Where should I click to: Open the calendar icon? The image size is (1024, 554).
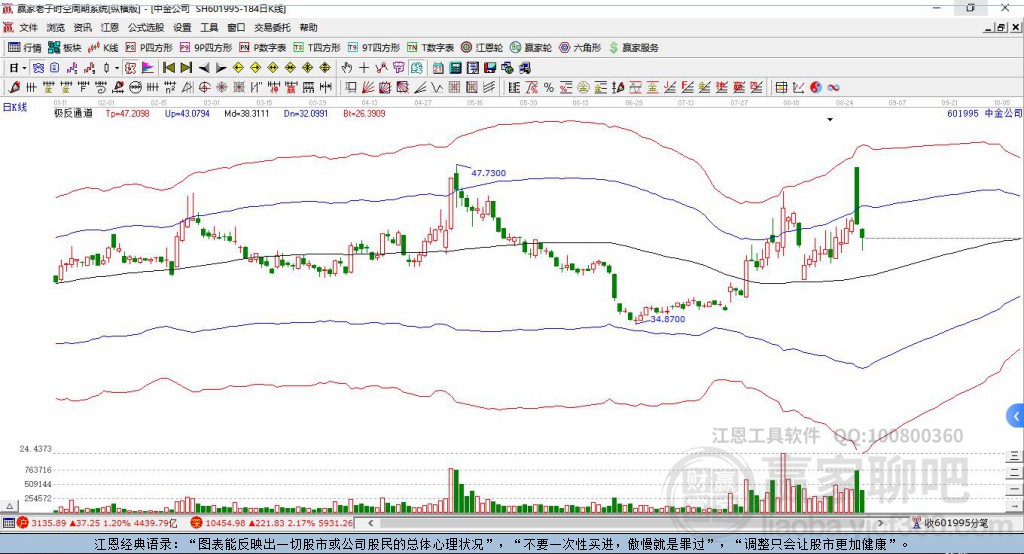coord(438,68)
